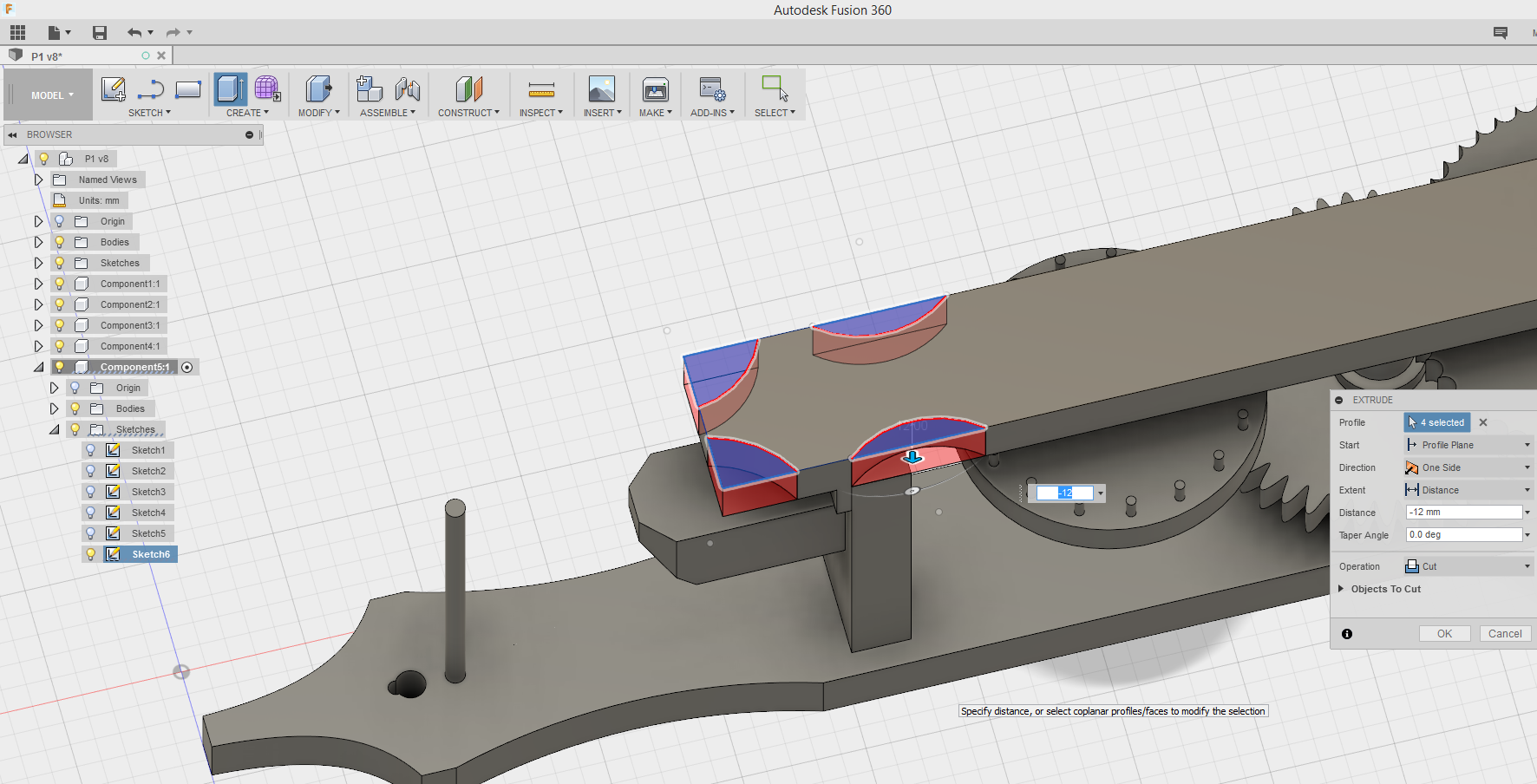Open the SELECT menu
1537x784 pixels.
tap(775, 113)
